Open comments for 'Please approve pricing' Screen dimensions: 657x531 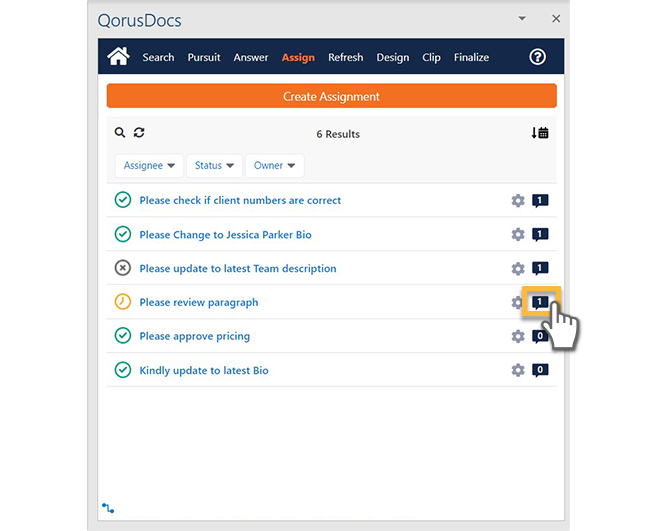tap(540, 336)
